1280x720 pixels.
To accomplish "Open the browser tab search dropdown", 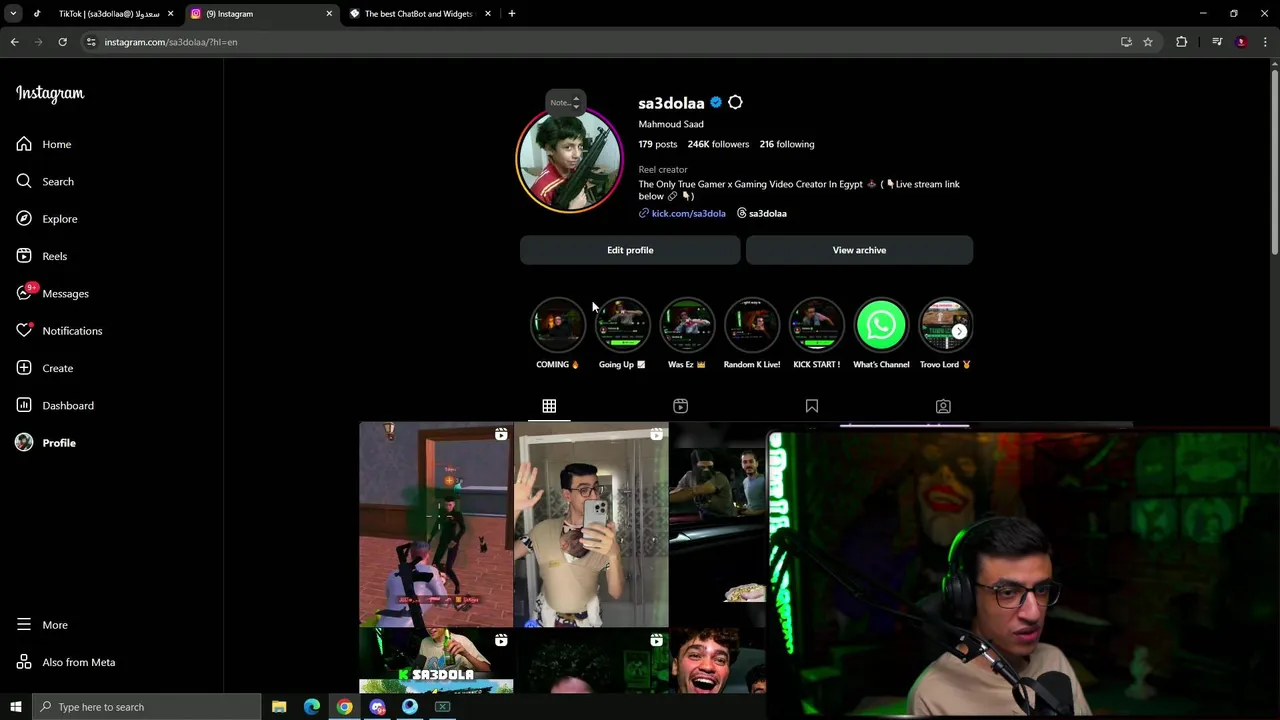I will coord(13,14).
